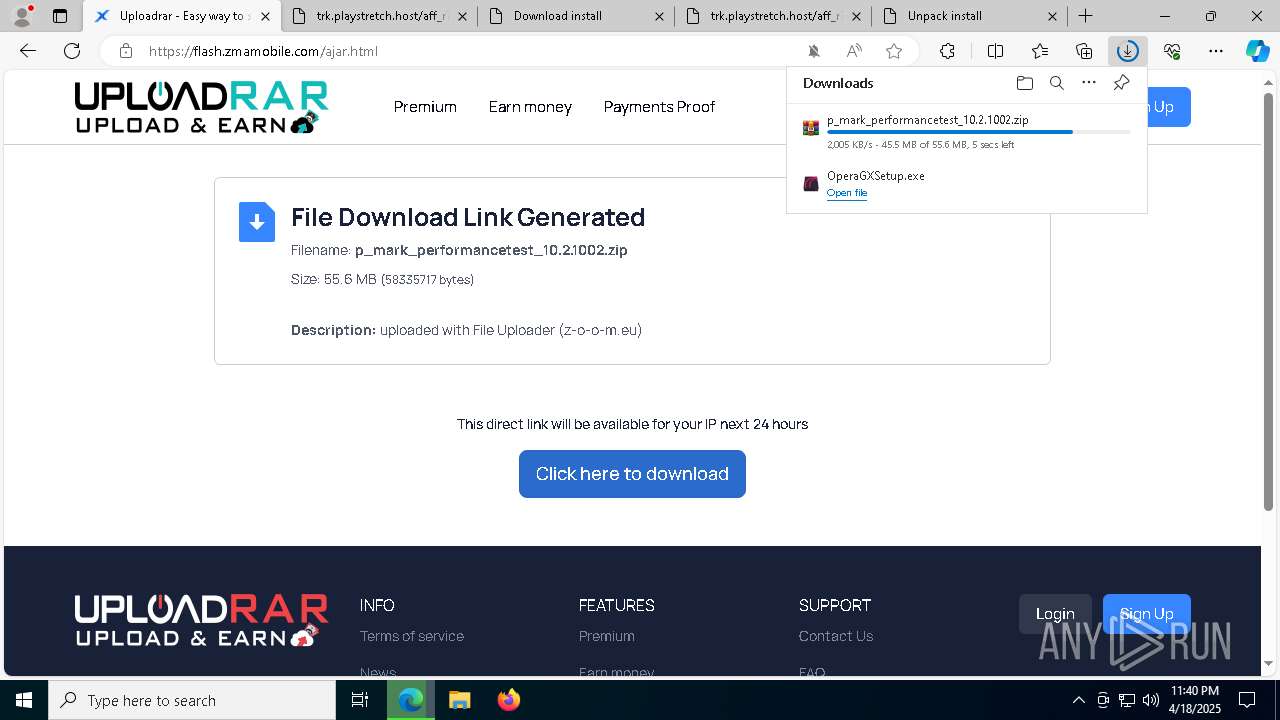Switch to the Download install tab
Screen dimensions: 1280x720
tap(575, 16)
